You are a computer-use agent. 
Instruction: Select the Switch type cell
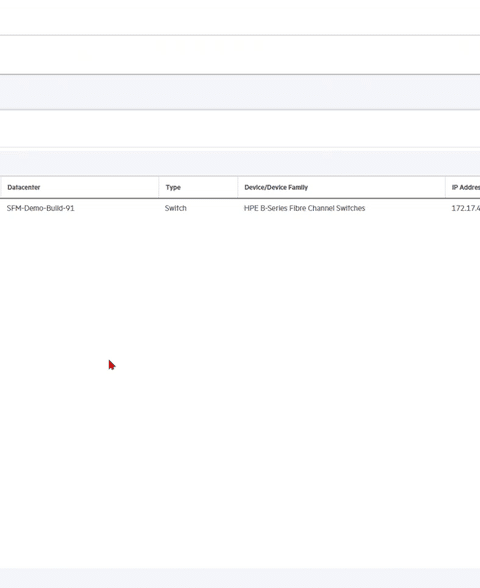pyautogui.click(x=176, y=208)
